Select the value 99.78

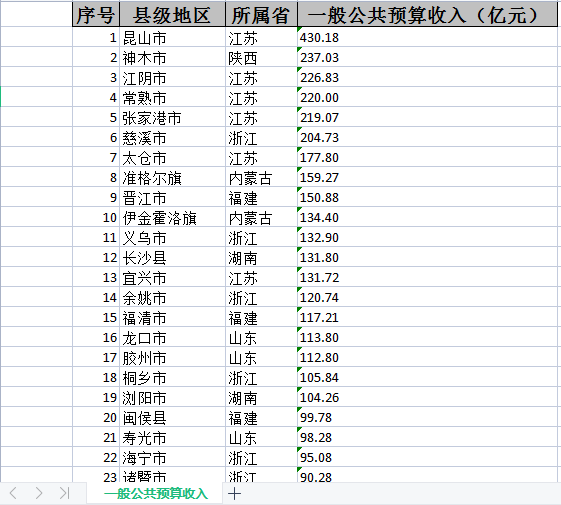point(427,418)
